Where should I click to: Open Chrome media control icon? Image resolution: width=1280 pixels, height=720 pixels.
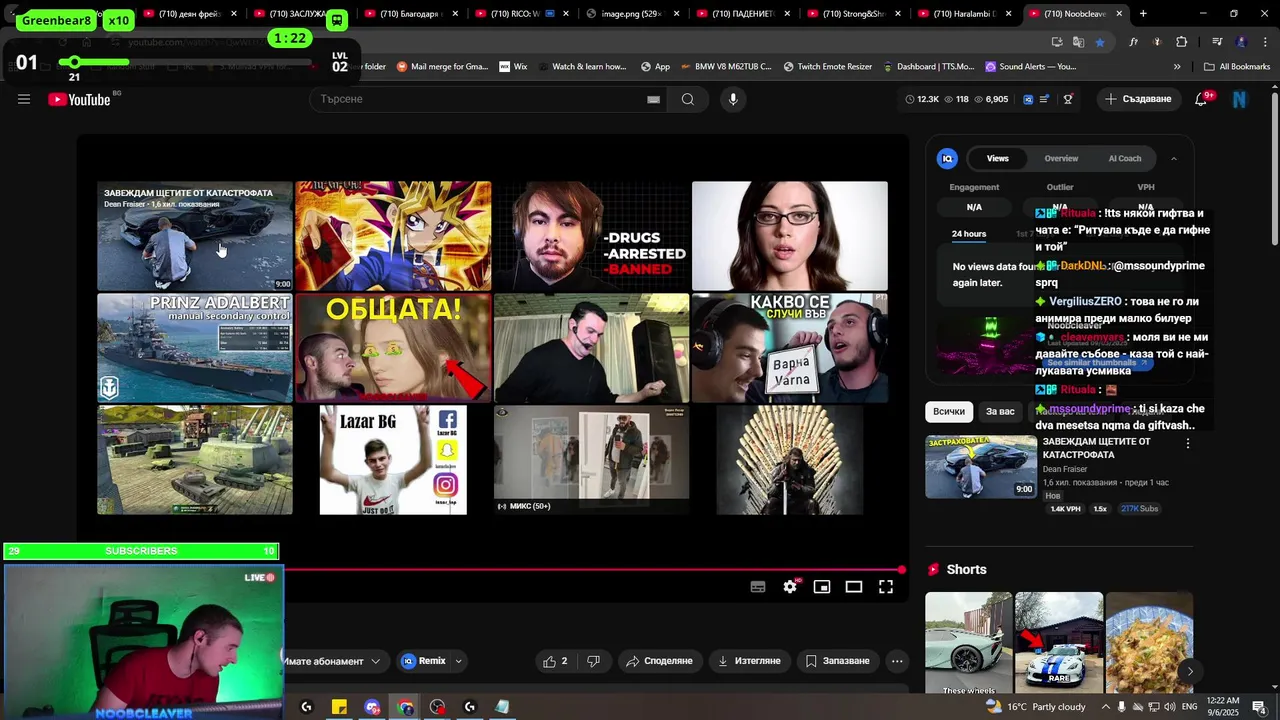click(1217, 42)
